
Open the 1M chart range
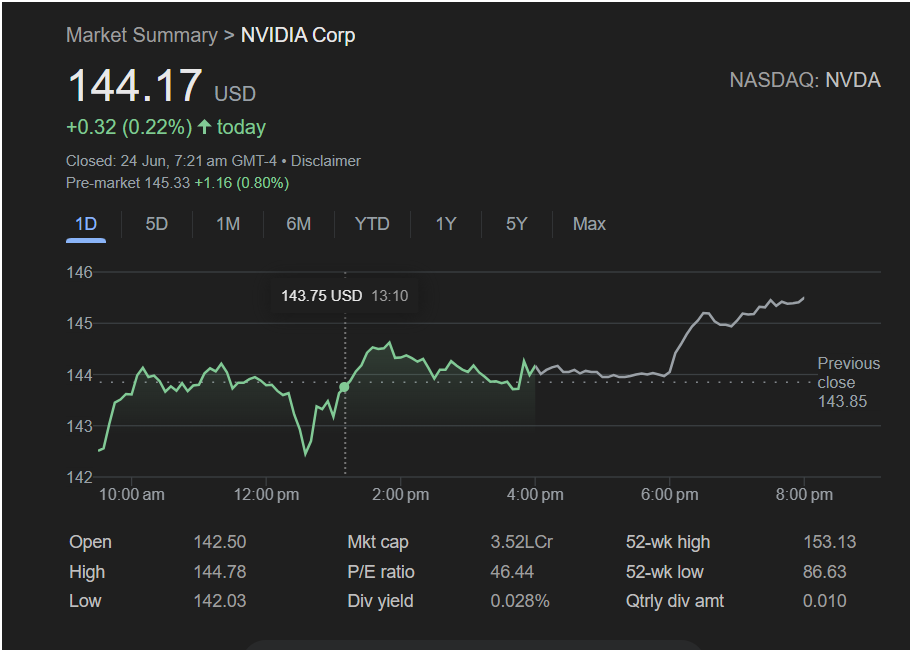(x=228, y=224)
